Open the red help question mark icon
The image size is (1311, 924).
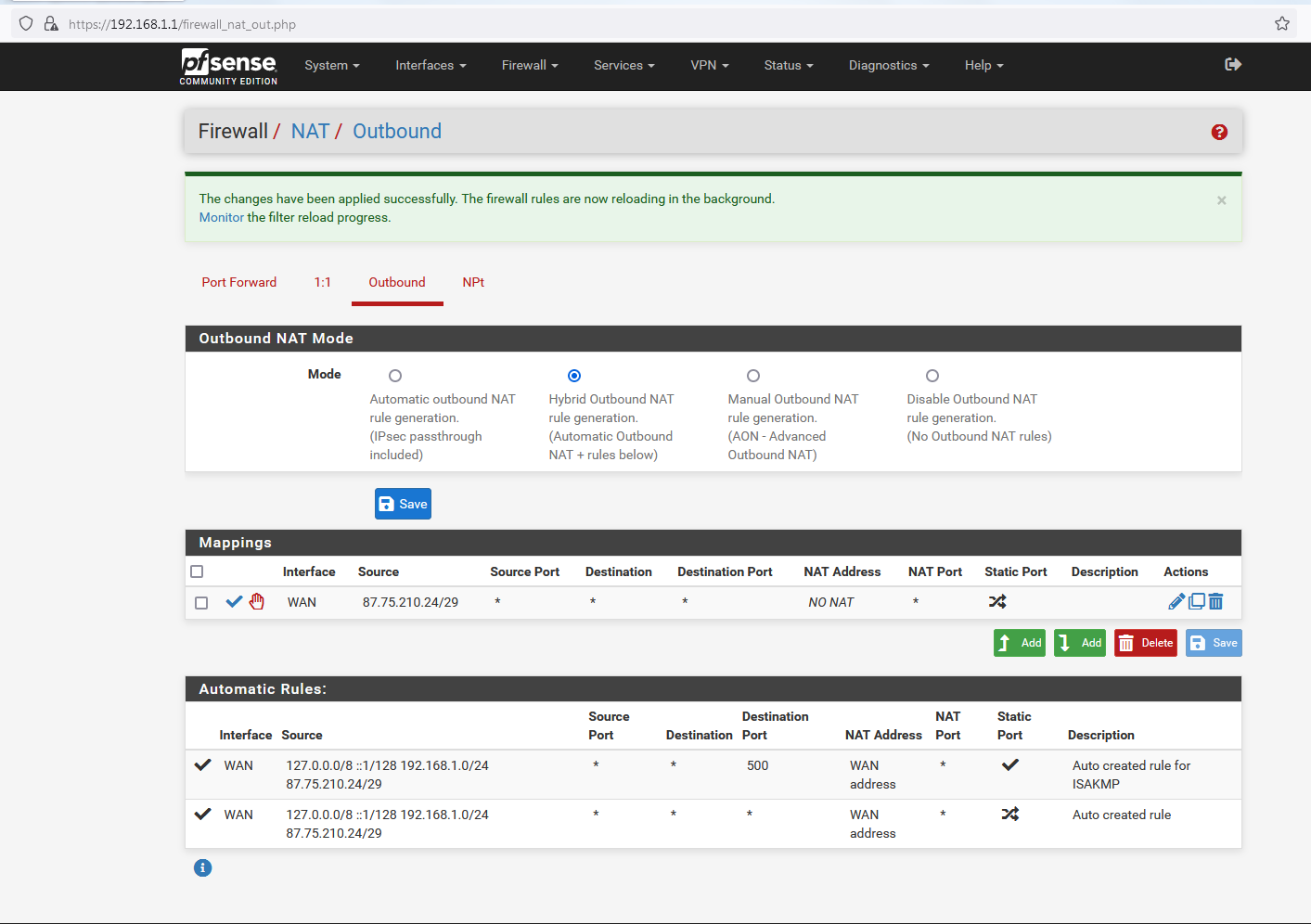pyautogui.click(x=1219, y=132)
